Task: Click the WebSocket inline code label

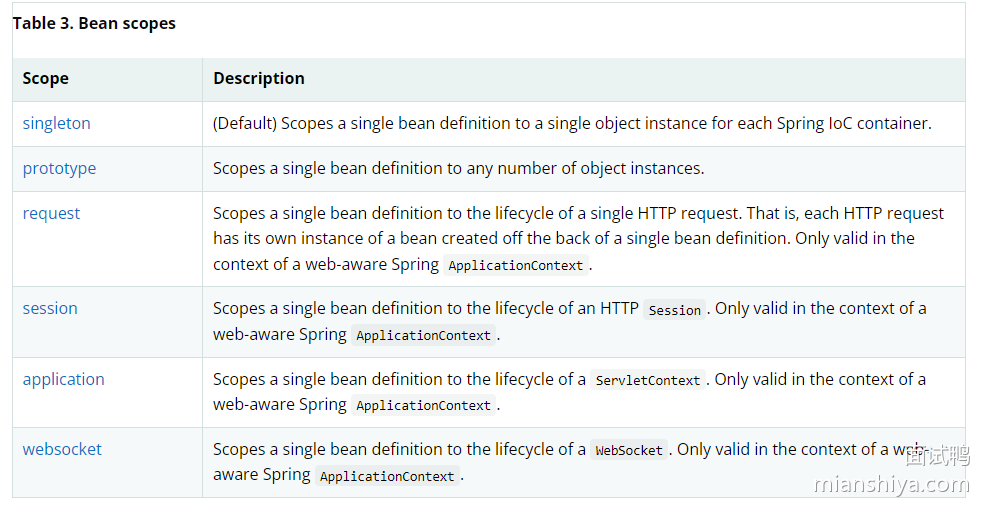Action: [x=629, y=450]
